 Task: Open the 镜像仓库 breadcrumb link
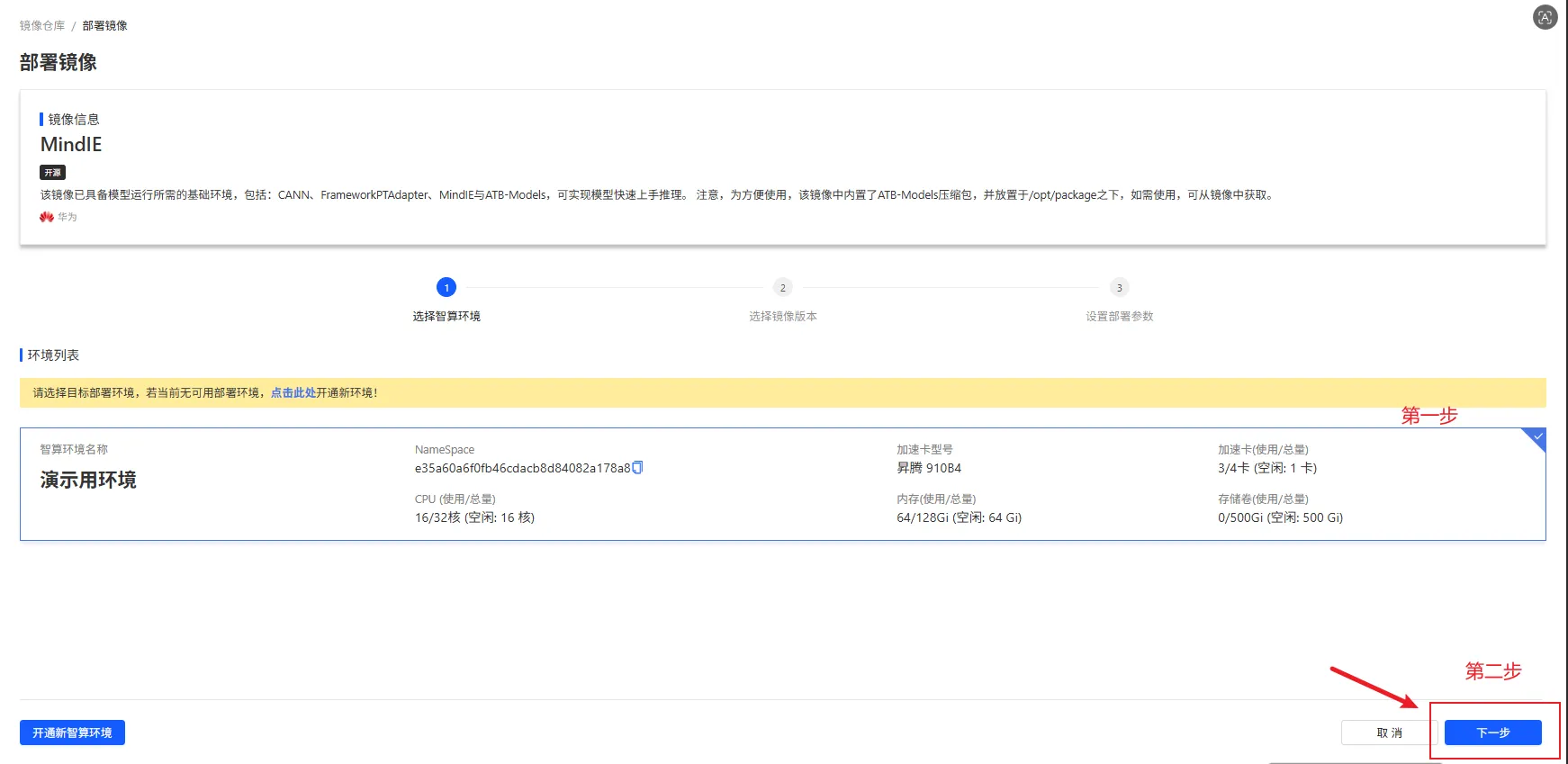[x=42, y=25]
